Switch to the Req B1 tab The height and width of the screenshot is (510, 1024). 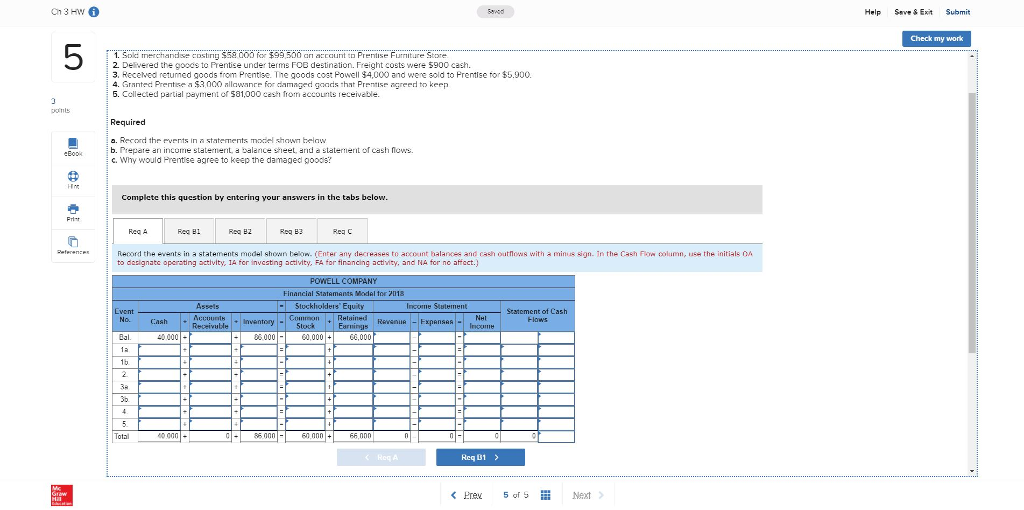(x=189, y=231)
